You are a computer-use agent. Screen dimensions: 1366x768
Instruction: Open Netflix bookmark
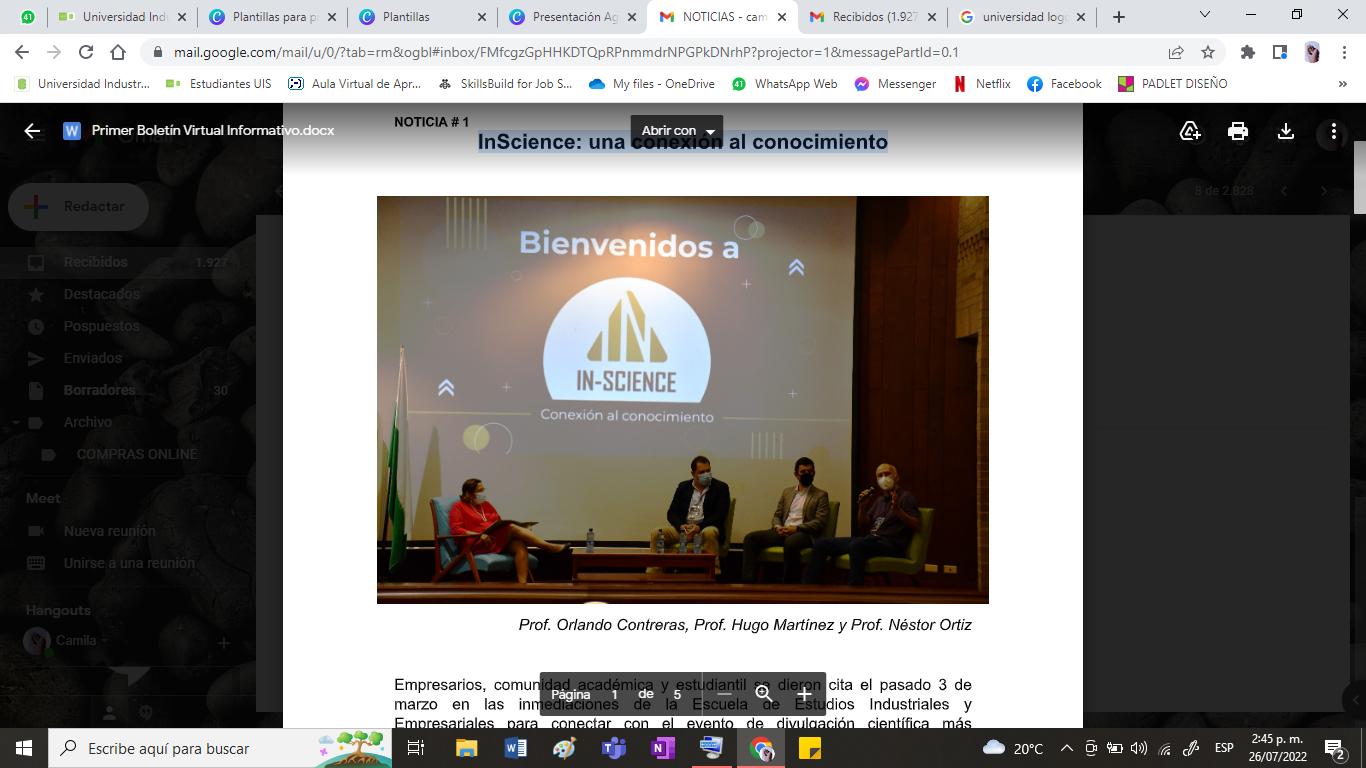coord(982,84)
